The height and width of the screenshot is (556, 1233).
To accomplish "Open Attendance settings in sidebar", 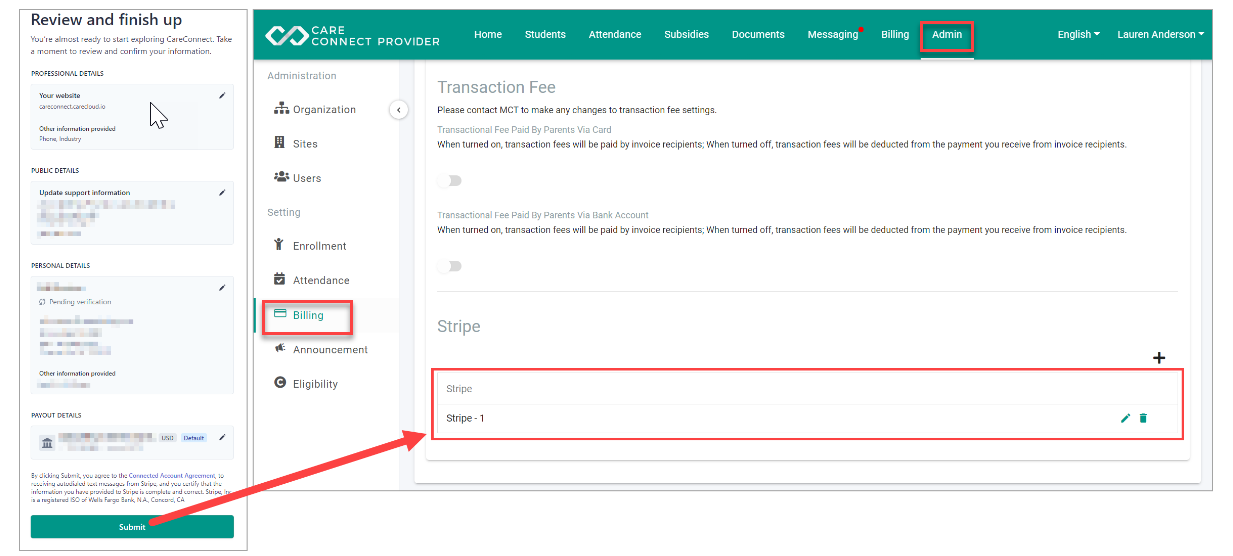I will pos(312,281).
